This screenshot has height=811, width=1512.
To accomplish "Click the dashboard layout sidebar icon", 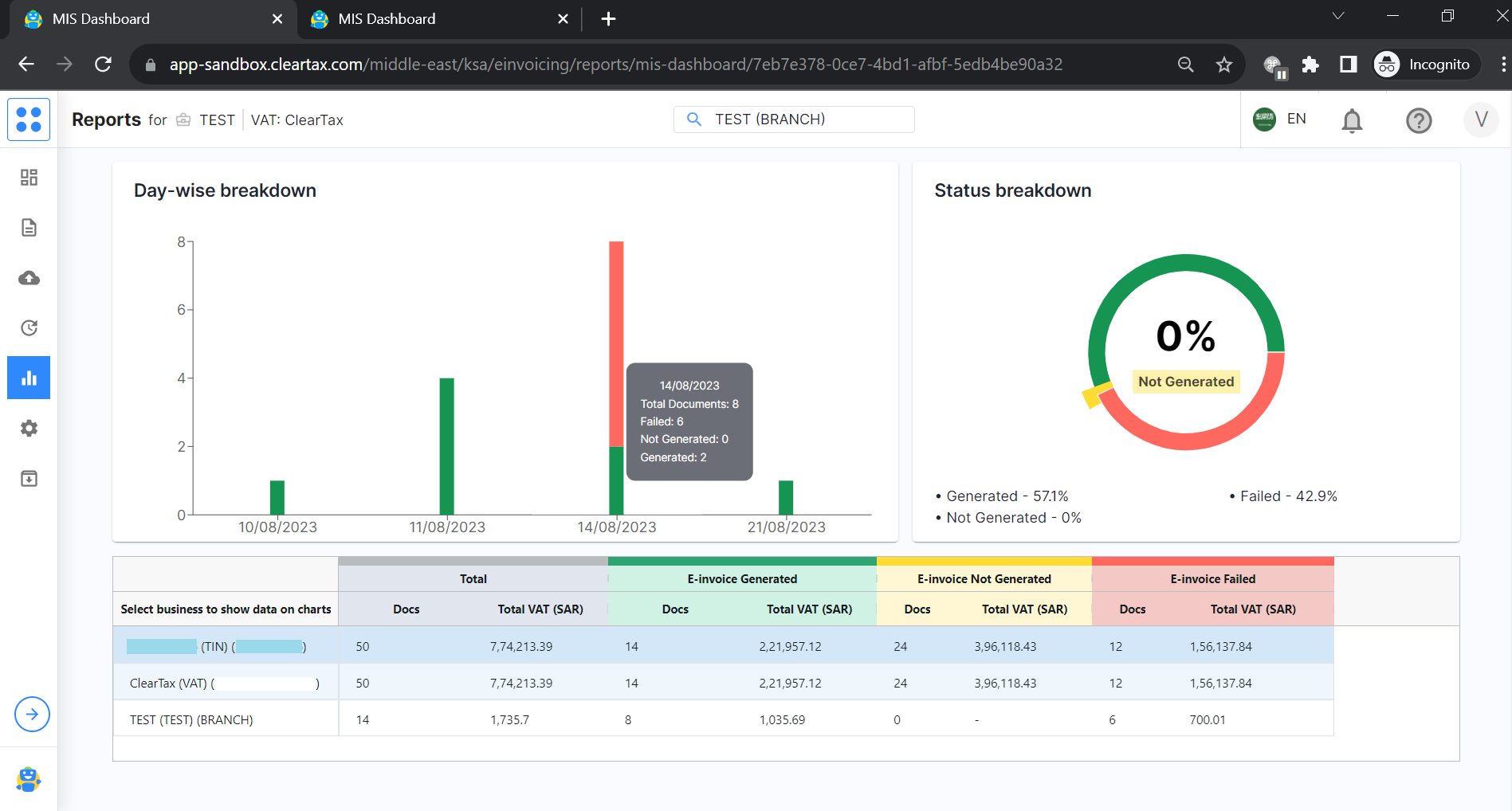I will (29, 178).
